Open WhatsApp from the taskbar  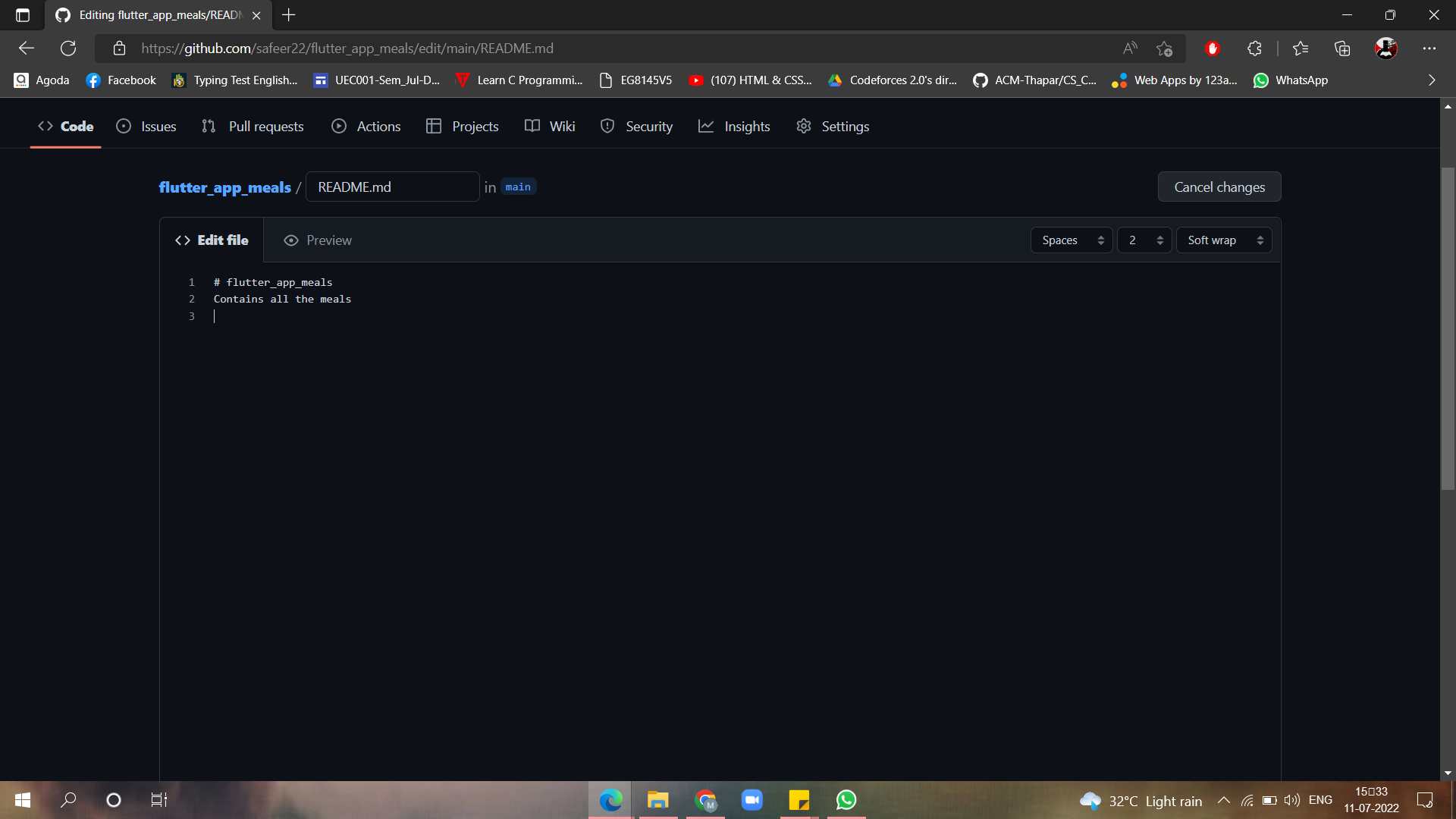(x=846, y=800)
